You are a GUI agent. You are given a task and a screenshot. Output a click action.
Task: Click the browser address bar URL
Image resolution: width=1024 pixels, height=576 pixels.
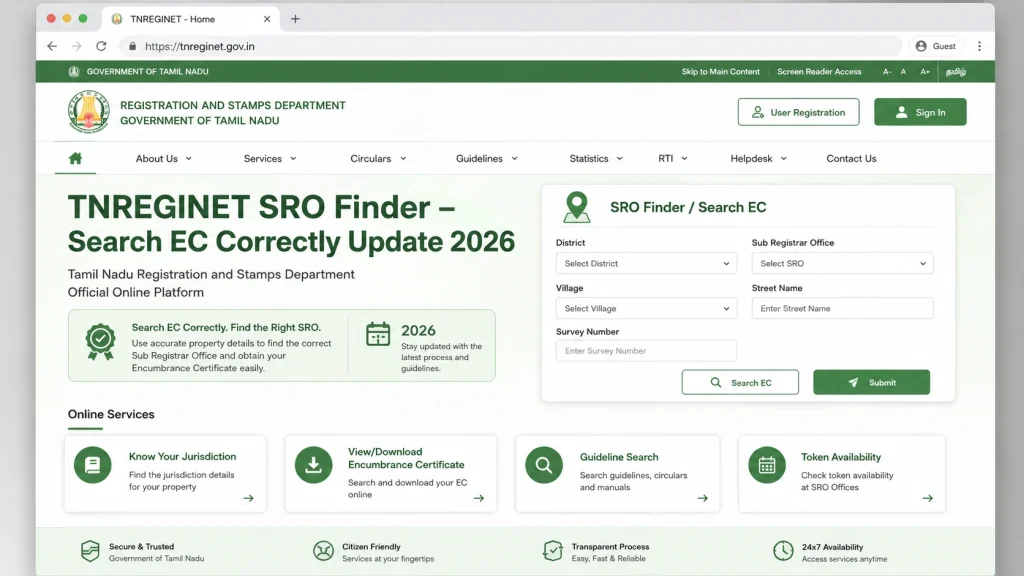pyautogui.click(x=200, y=46)
